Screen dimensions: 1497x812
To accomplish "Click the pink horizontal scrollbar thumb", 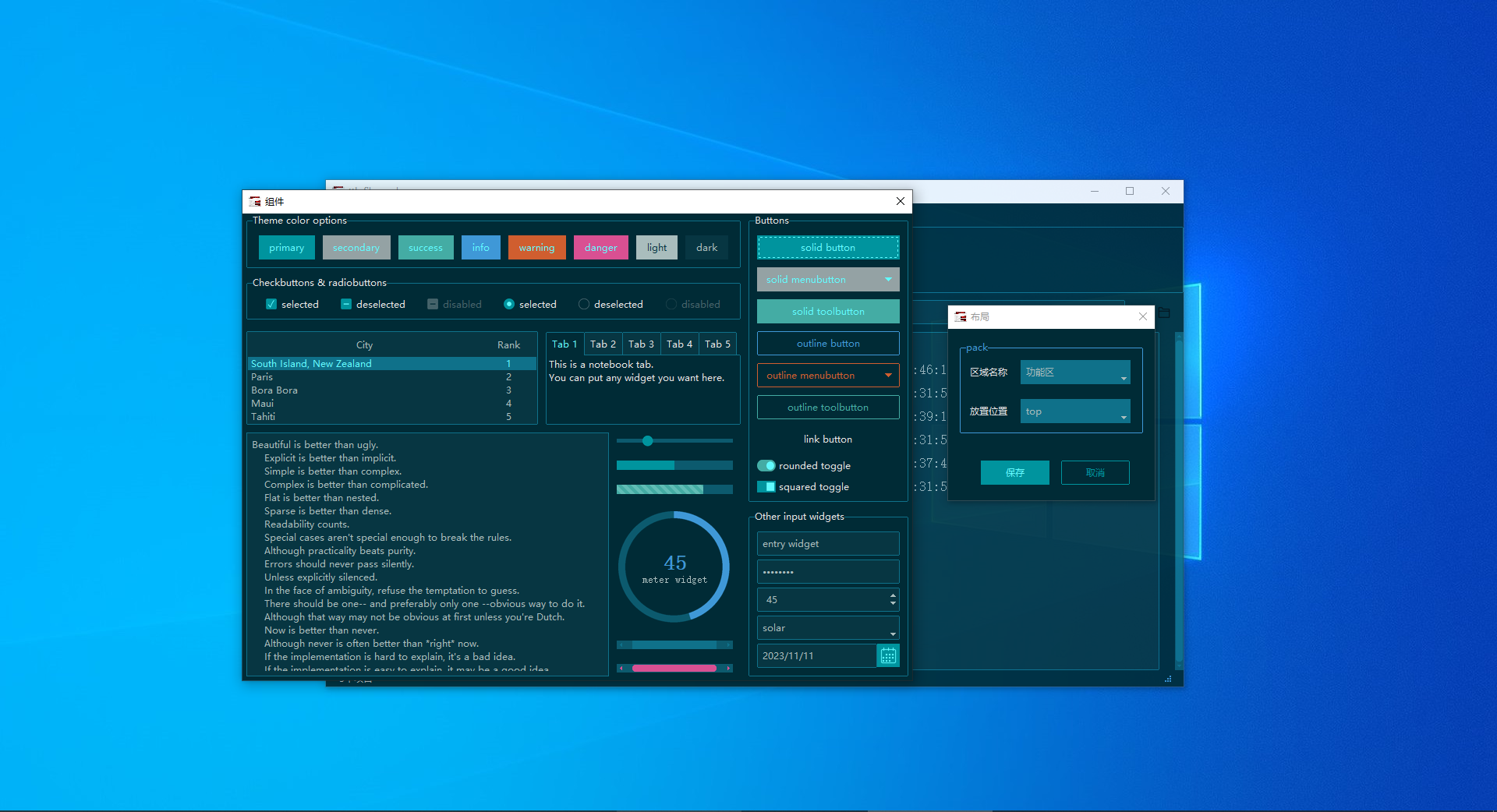I will tap(674, 668).
